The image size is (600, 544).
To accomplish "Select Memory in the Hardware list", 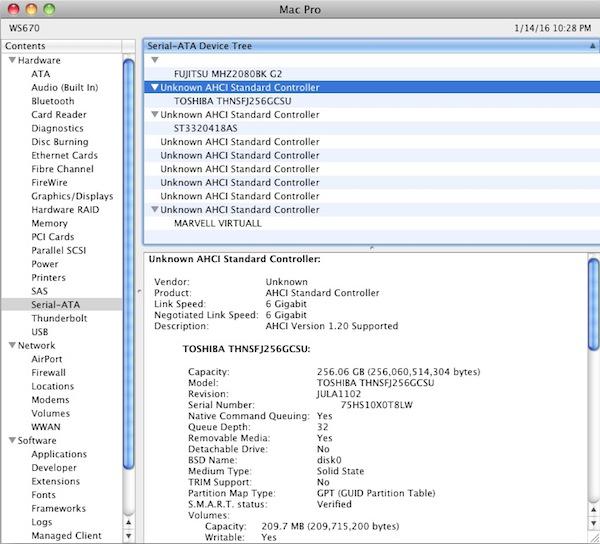I will 49,223.
